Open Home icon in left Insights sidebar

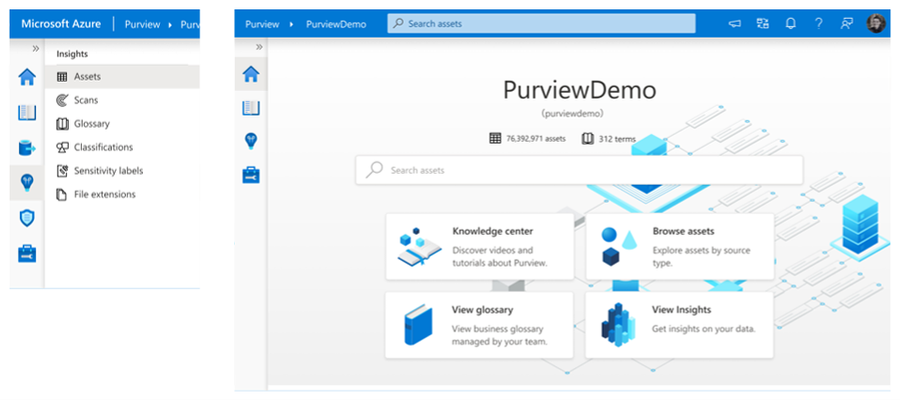[x=27, y=76]
